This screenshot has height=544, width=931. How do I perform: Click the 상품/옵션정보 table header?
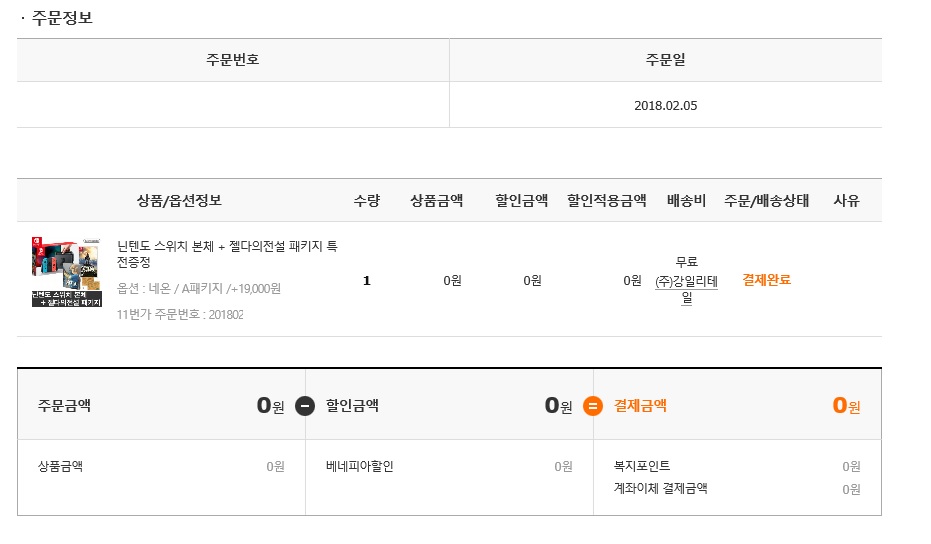[179, 201]
